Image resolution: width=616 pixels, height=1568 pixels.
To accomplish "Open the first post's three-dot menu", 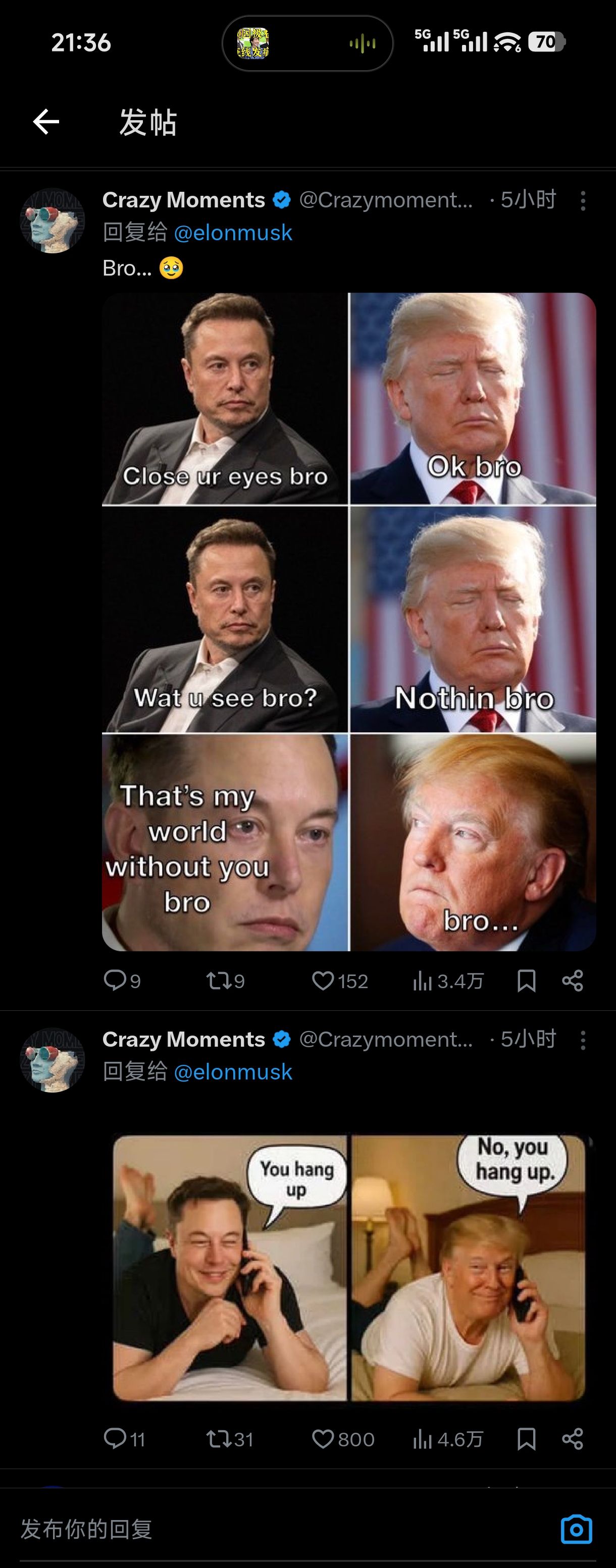I will tap(583, 201).
